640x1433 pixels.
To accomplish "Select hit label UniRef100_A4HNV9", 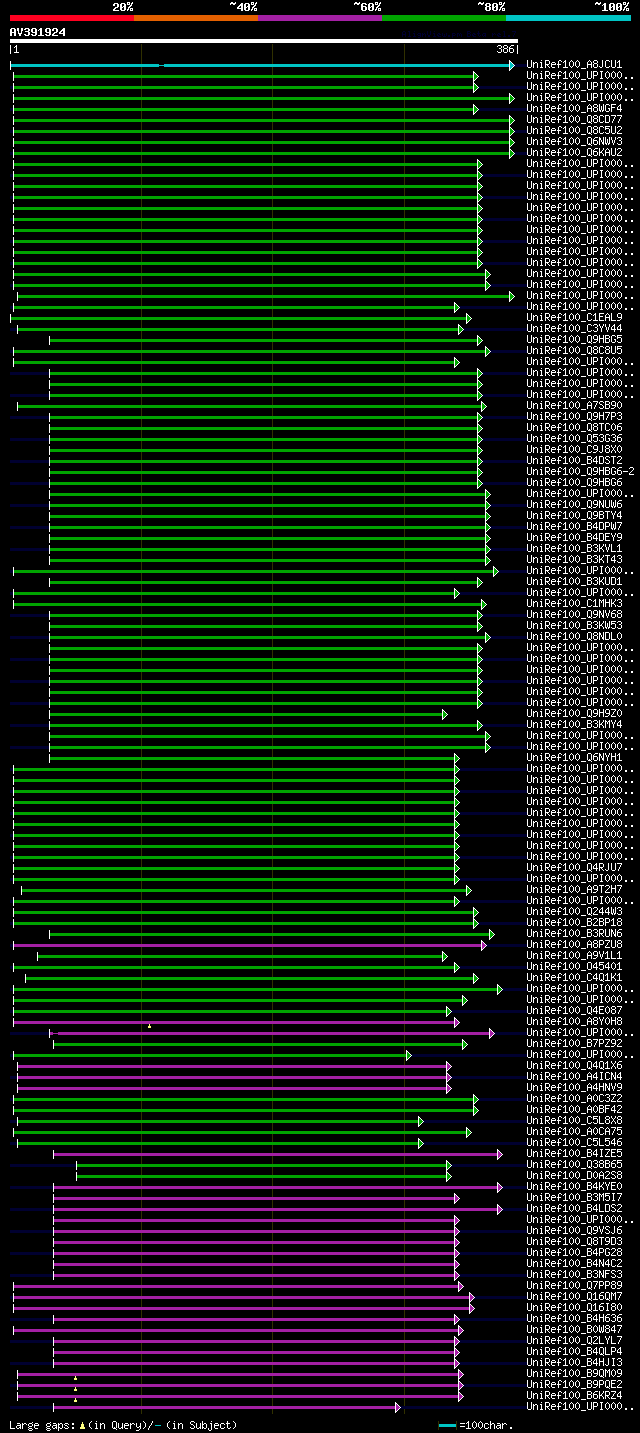I will coord(575,1088).
